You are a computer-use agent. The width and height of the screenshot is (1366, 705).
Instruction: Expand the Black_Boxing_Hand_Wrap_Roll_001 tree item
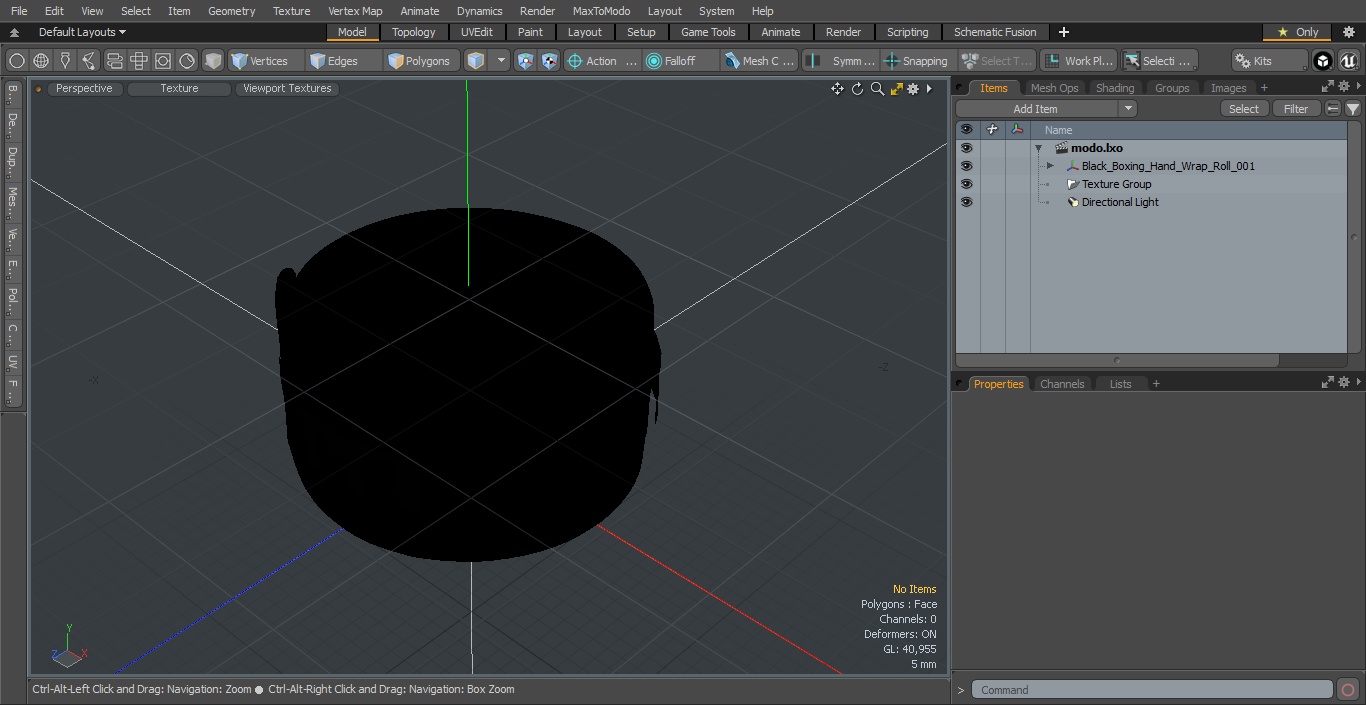1050,166
